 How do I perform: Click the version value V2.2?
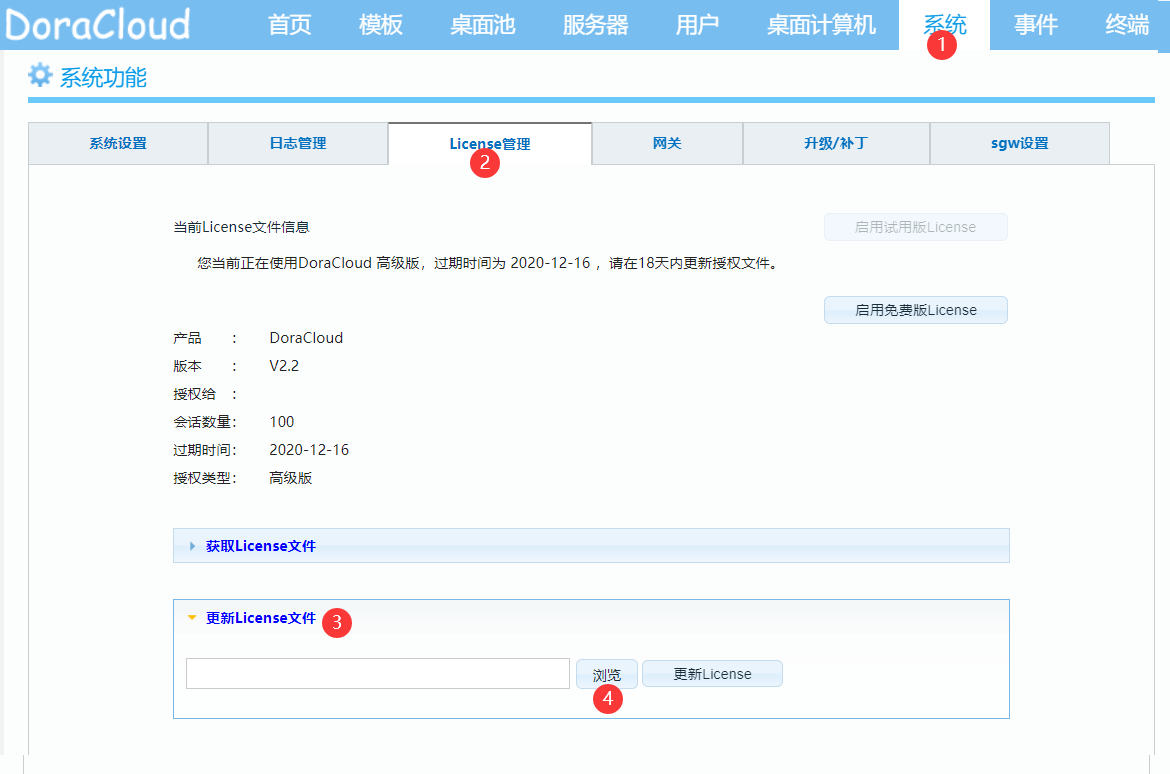(x=284, y=366)
